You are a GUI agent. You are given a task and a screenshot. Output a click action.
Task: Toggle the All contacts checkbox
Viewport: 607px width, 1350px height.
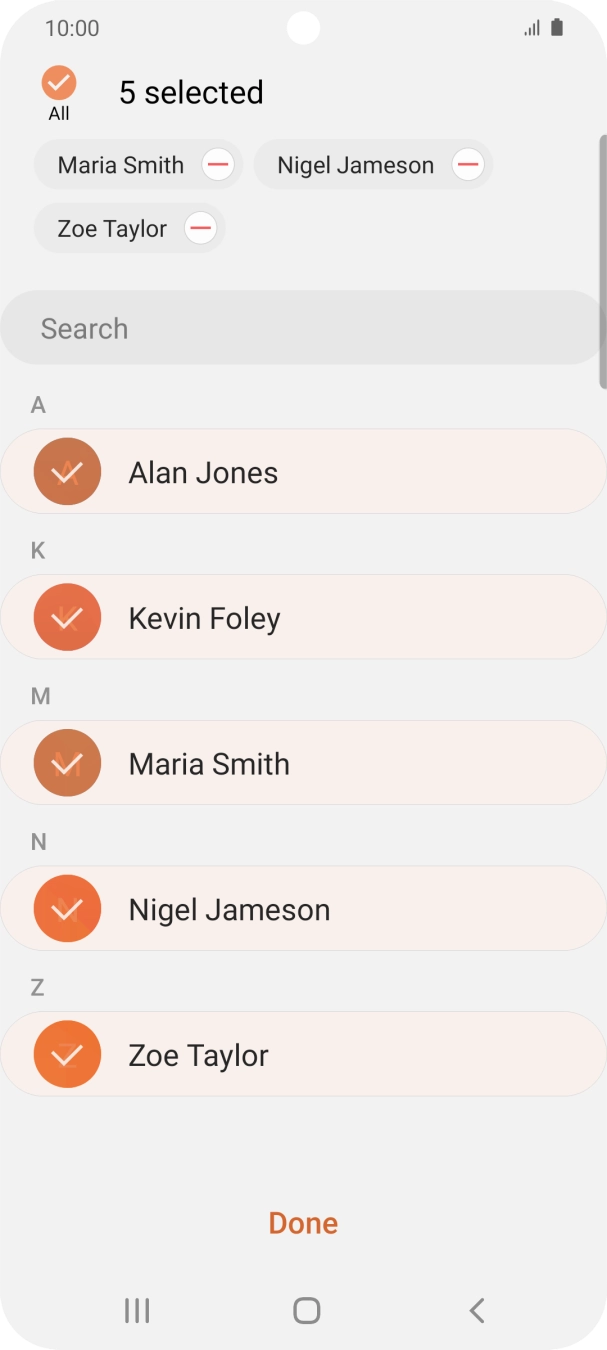(x=59, y=83)
